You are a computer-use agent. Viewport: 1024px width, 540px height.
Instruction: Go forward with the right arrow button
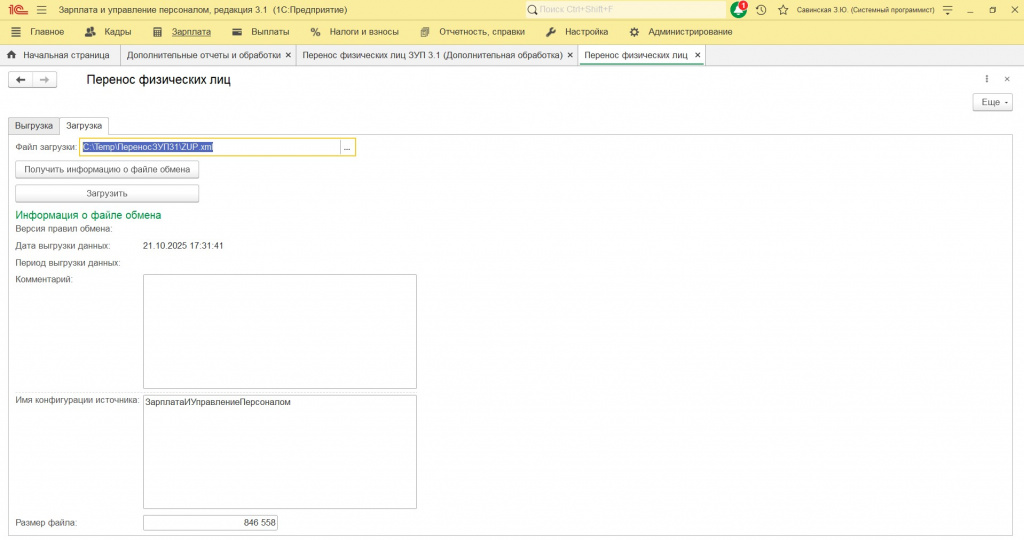click(x=44, y=80)
